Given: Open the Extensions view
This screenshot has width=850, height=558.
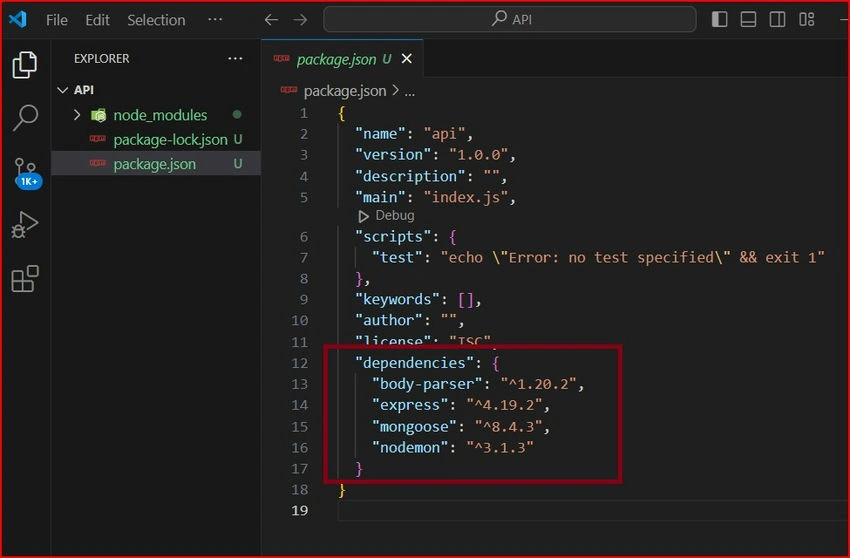Looking at the screenshot, I should (x=25, y=279).
